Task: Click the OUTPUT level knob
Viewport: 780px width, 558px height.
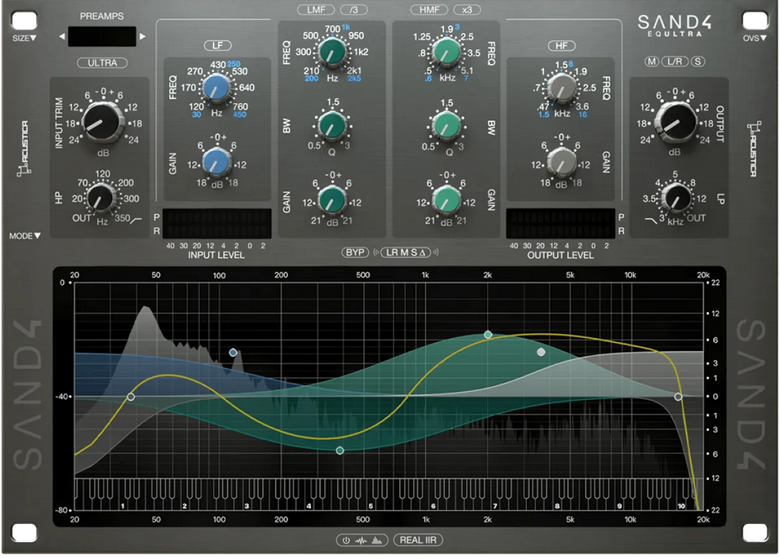Action: click(675, 122)
